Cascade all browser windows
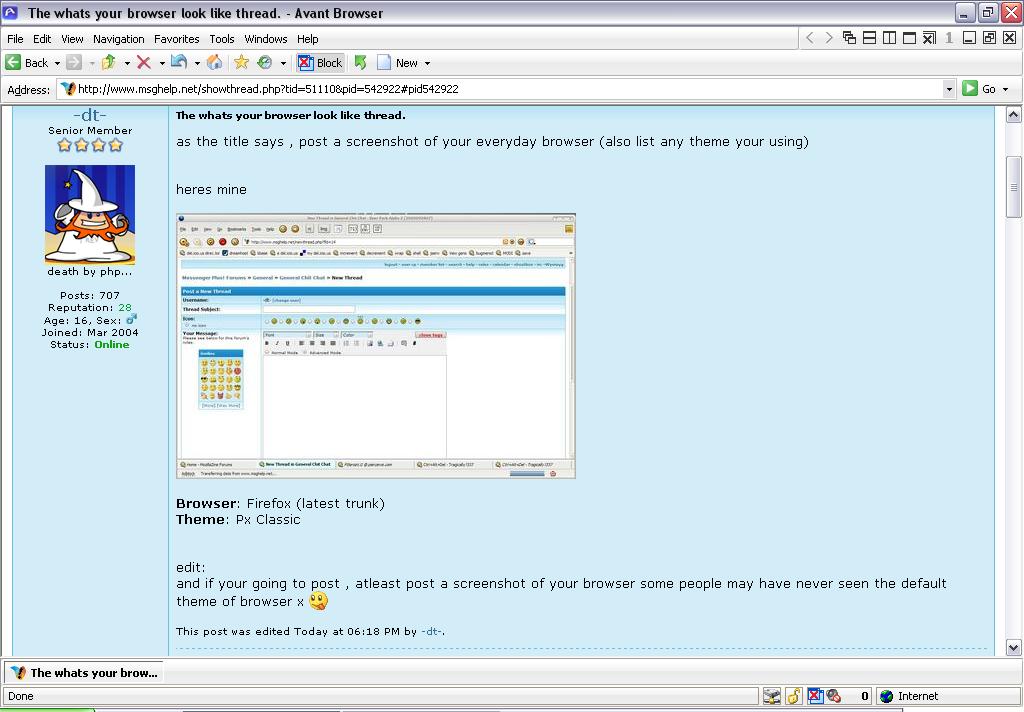Screen dimensions: 1024x712 coord(849,38)
